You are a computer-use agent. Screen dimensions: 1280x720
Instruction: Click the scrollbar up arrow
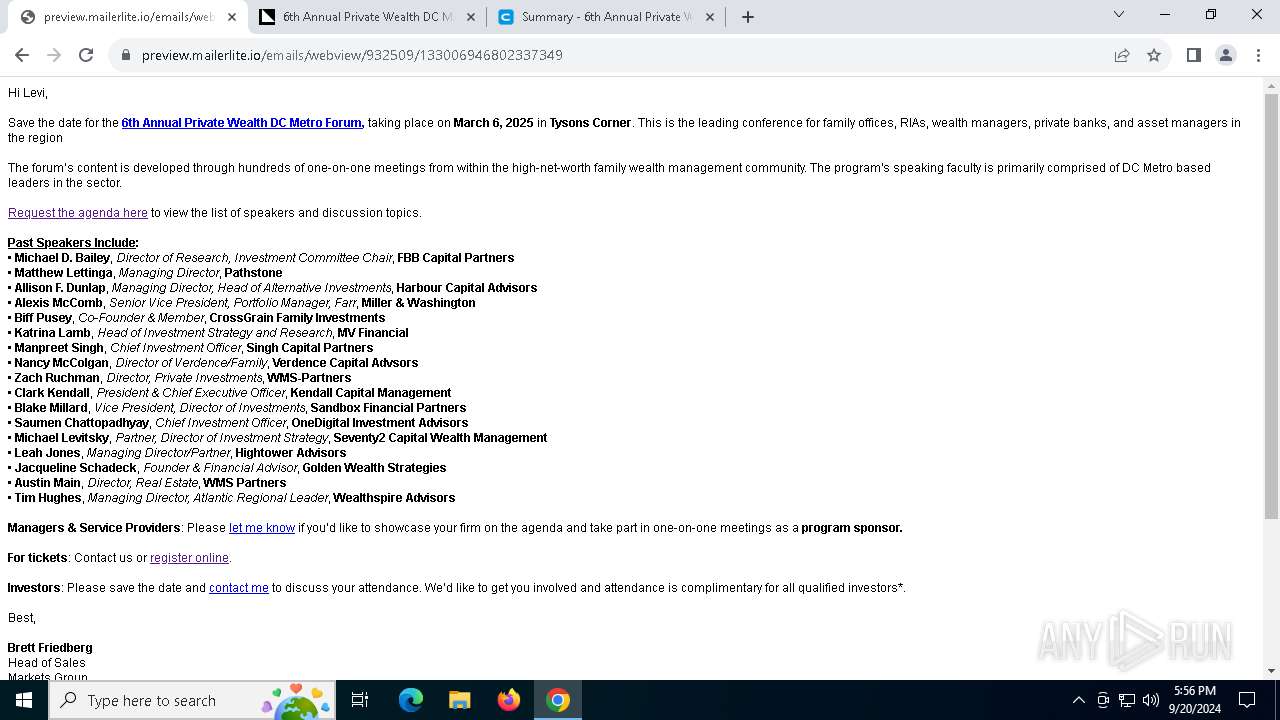(1271, 86)
